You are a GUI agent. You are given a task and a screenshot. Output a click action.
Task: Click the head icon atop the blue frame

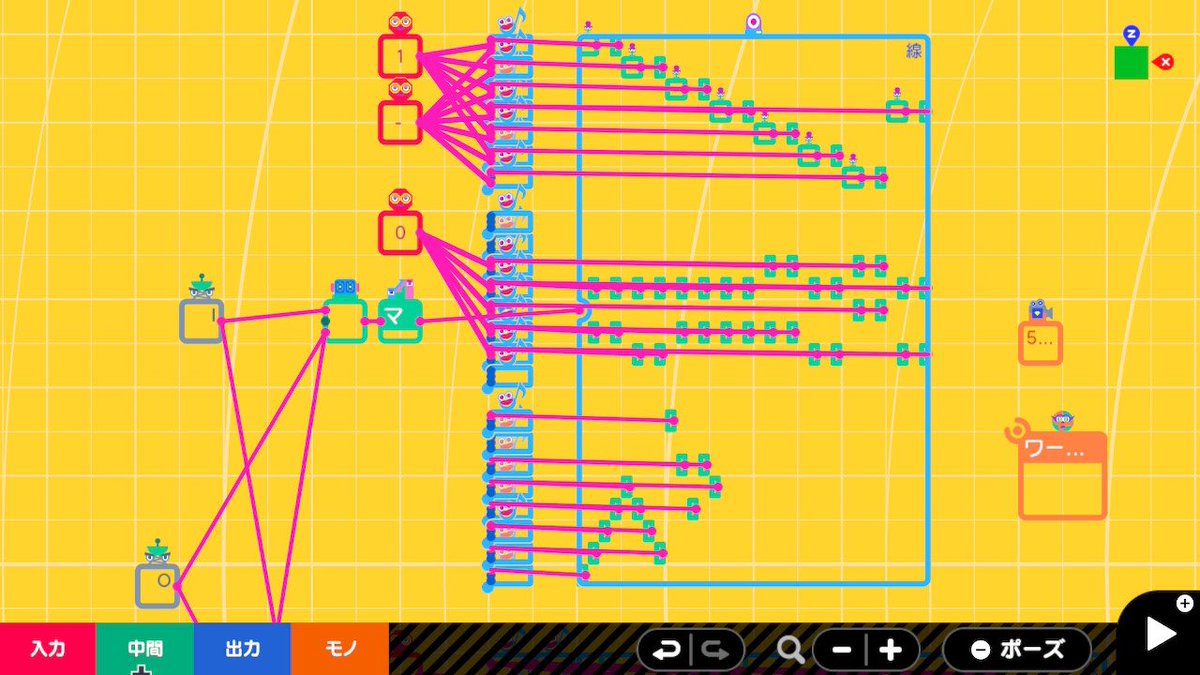click(753, 23)
